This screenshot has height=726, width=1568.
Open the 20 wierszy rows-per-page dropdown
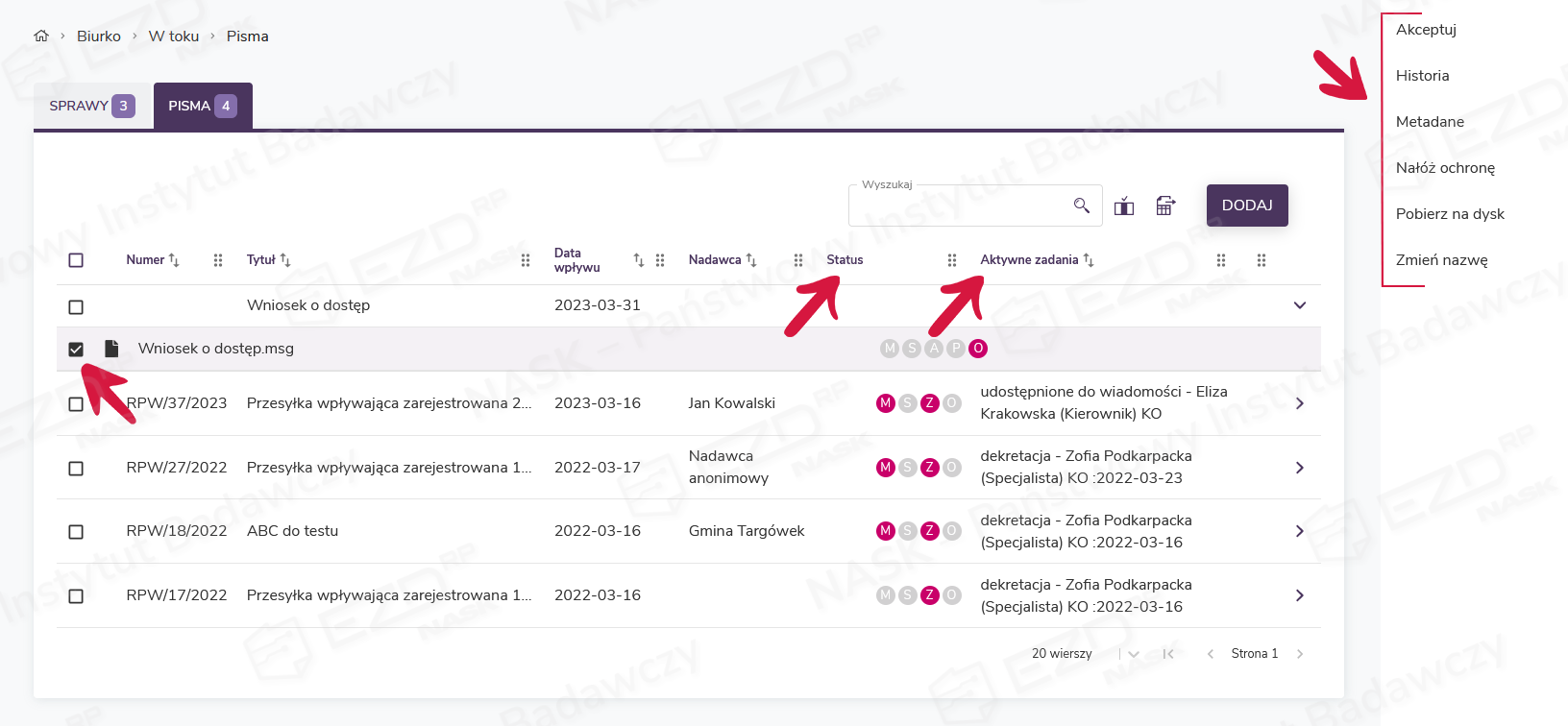click(x=1133, y=654)
